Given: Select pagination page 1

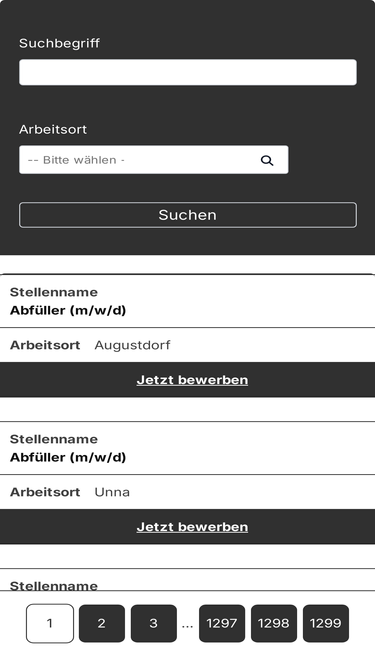Looking at the screenshot, I should 50,623.
